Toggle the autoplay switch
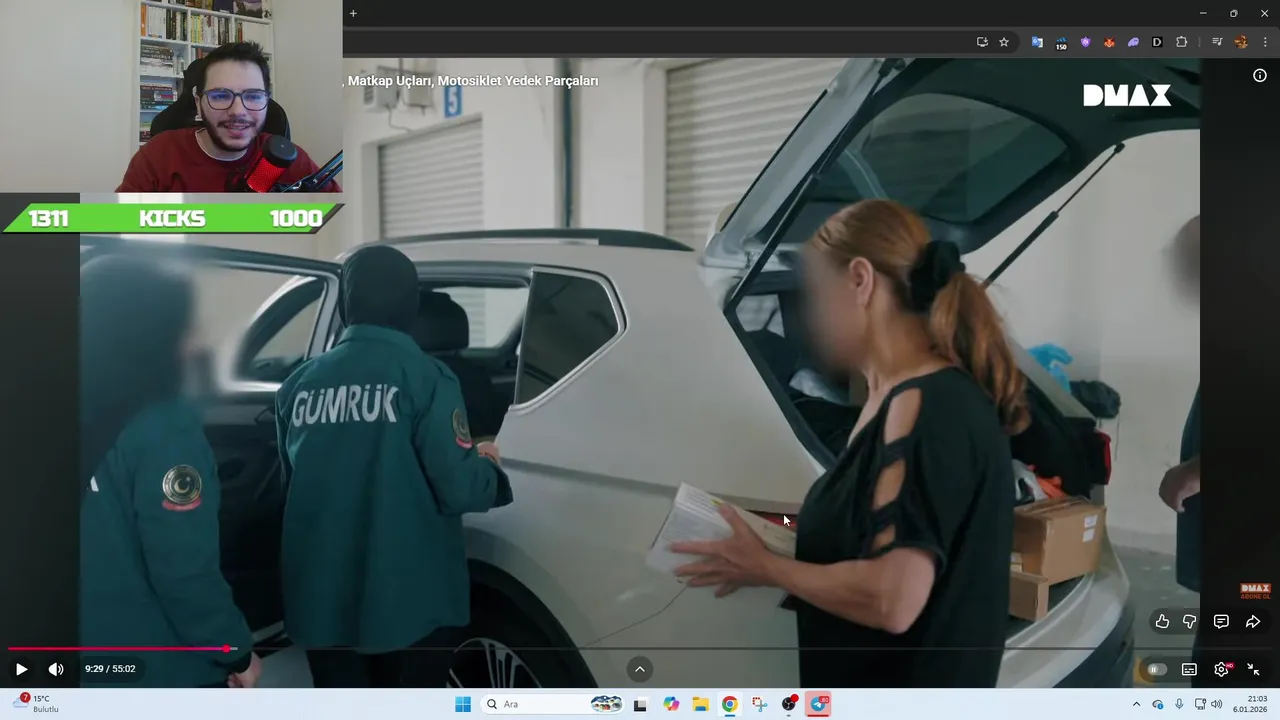Image resolution: width=1280 pixels, height=720 pixels. click(x=1156, y=669)
